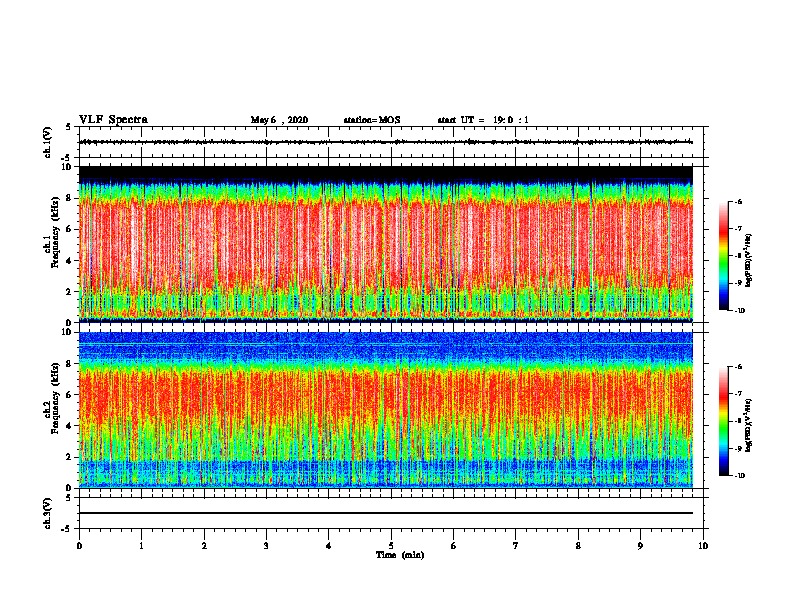Click the "-6" label on ch.1 colorbar
This screenshot has width=792, height=612.
click(738, 202)
